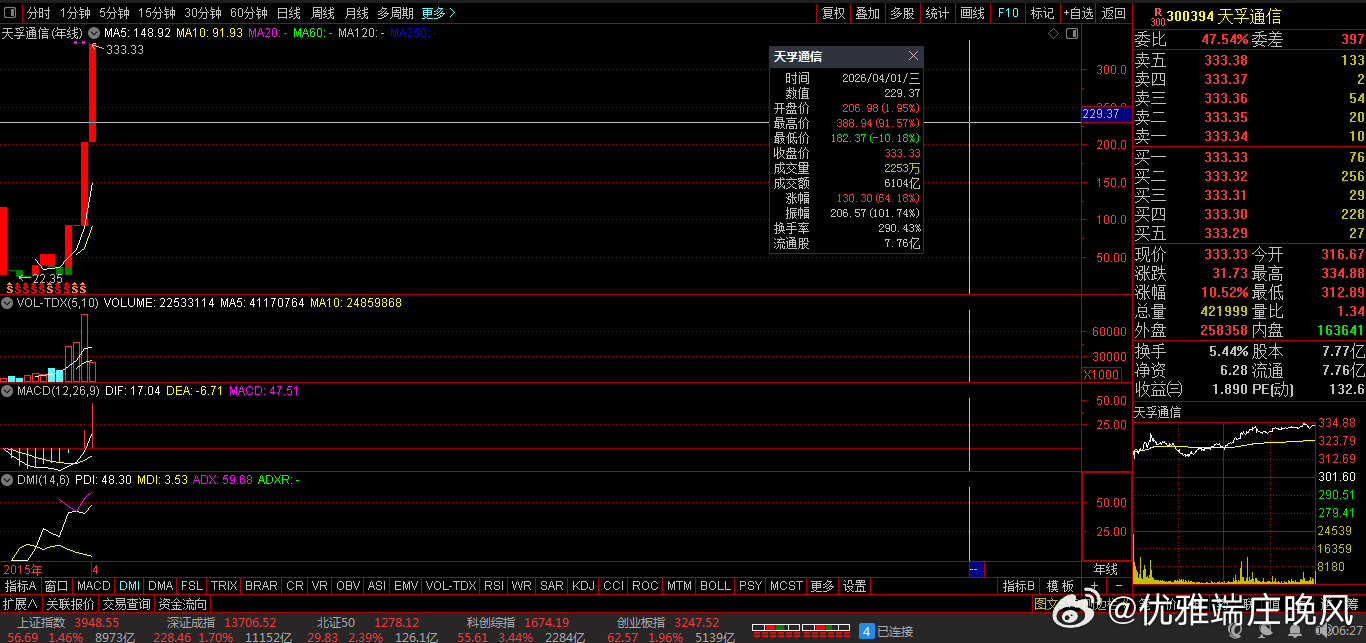Open the 画线 drawing tools
This screenshot has width=1366, height=643.
point(972,13)
